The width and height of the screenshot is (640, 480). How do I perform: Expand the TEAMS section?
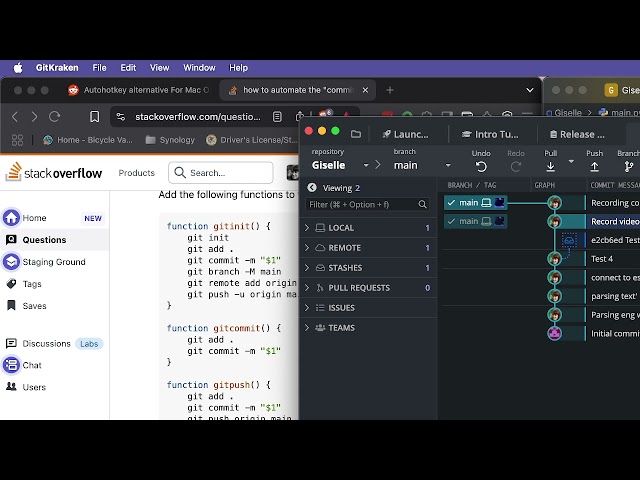(368, 328)
